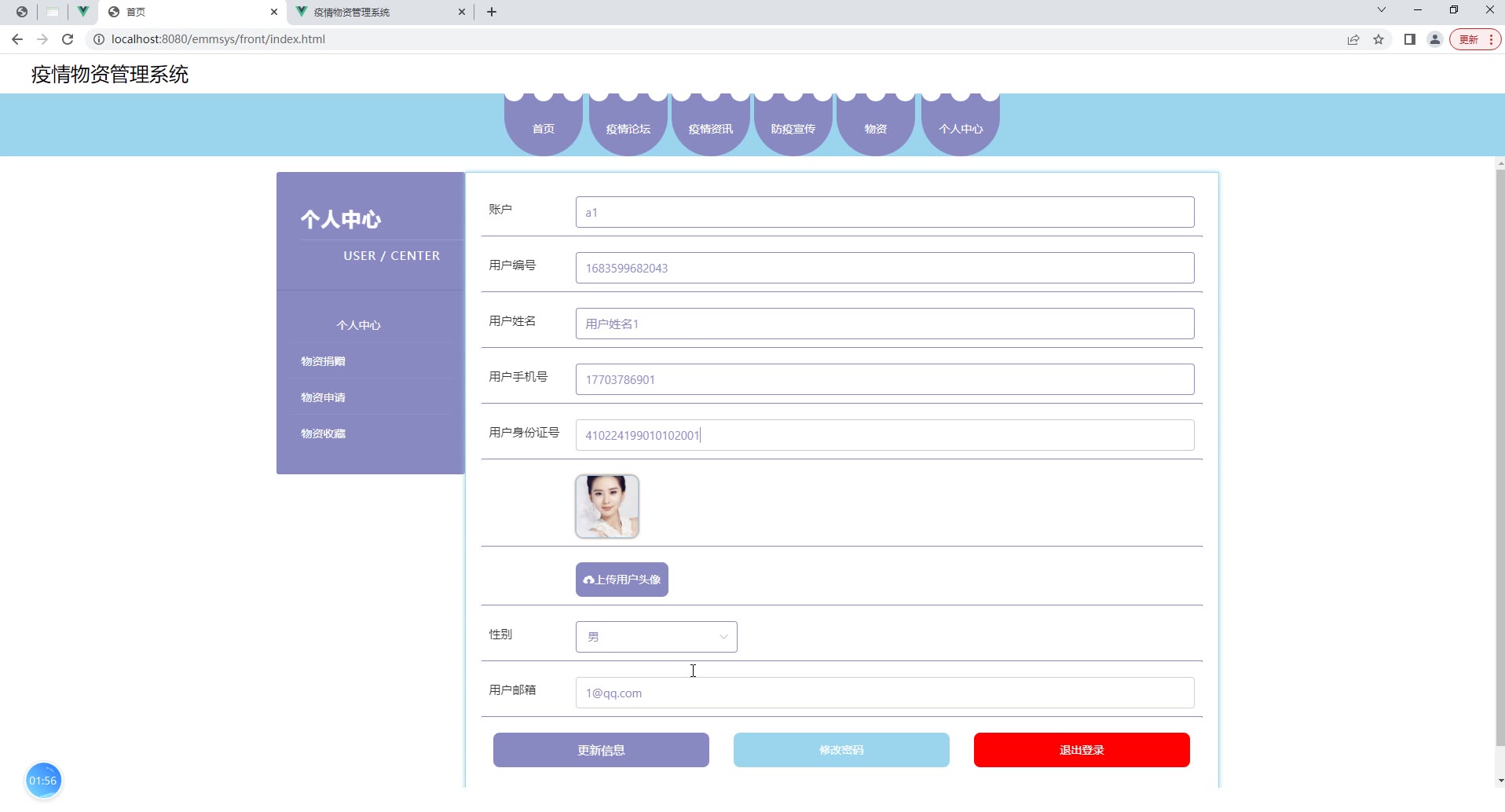Click the 更新信息 button

(x=601, y=750)
